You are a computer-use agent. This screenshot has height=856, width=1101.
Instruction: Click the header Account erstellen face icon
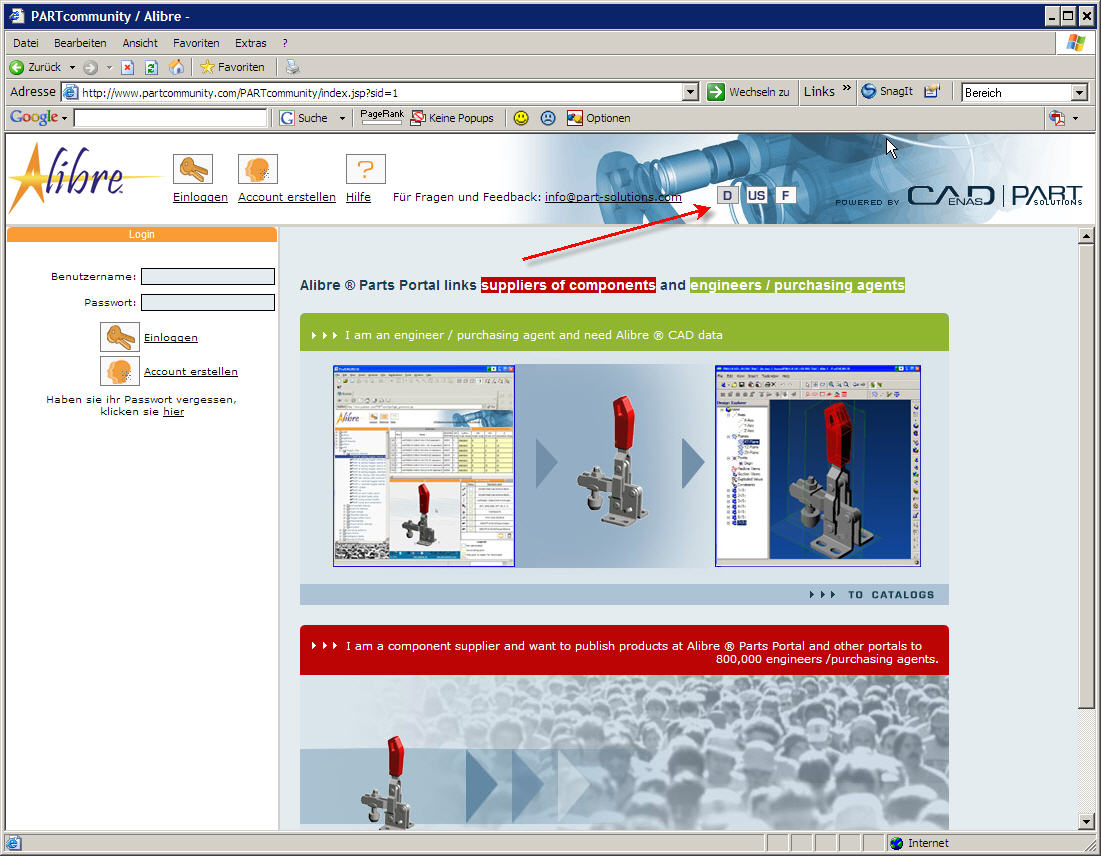pyautogui.click(x=258, y=169)
